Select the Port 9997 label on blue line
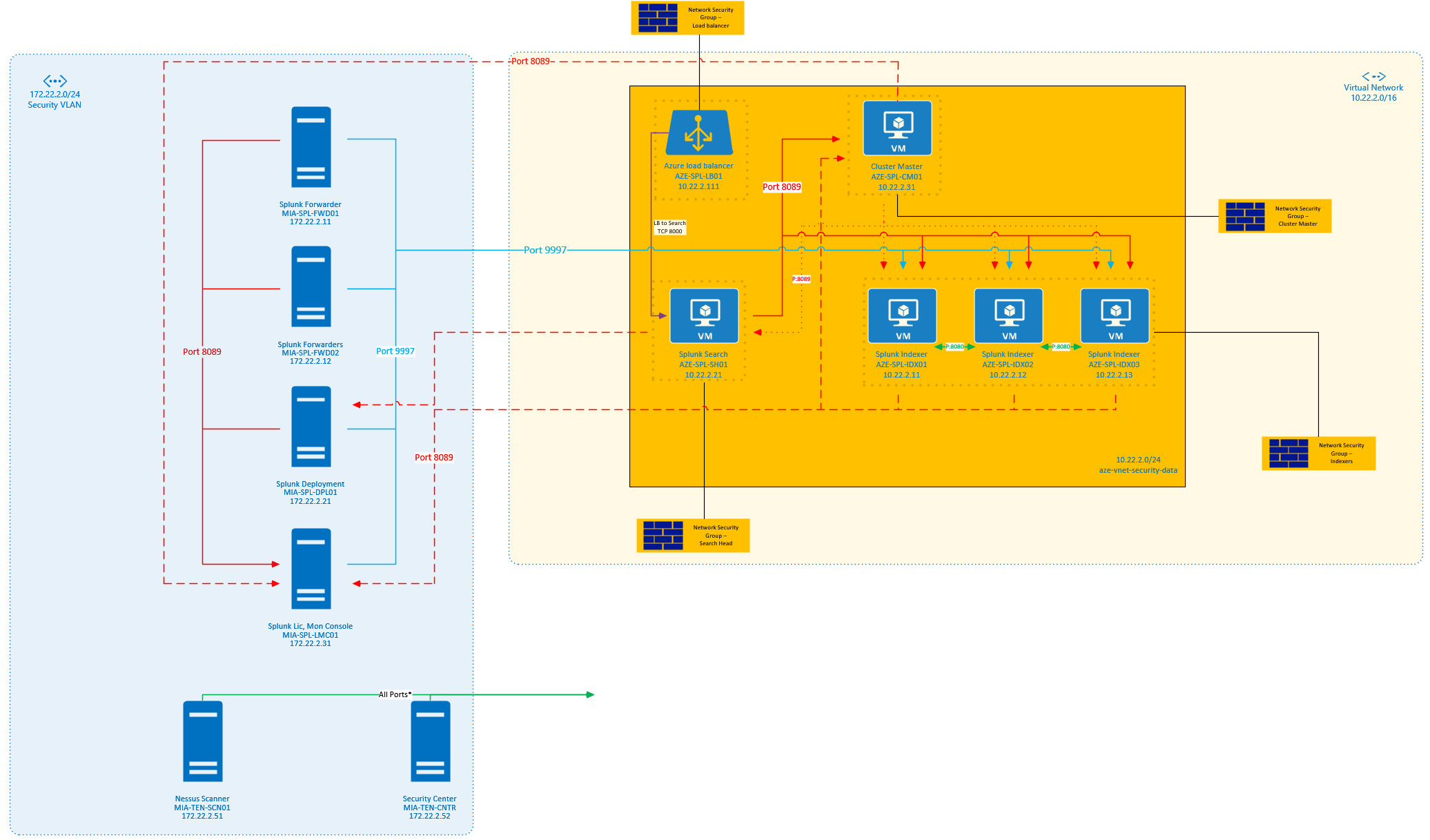 pyautogui.click(x=545, y=250)
